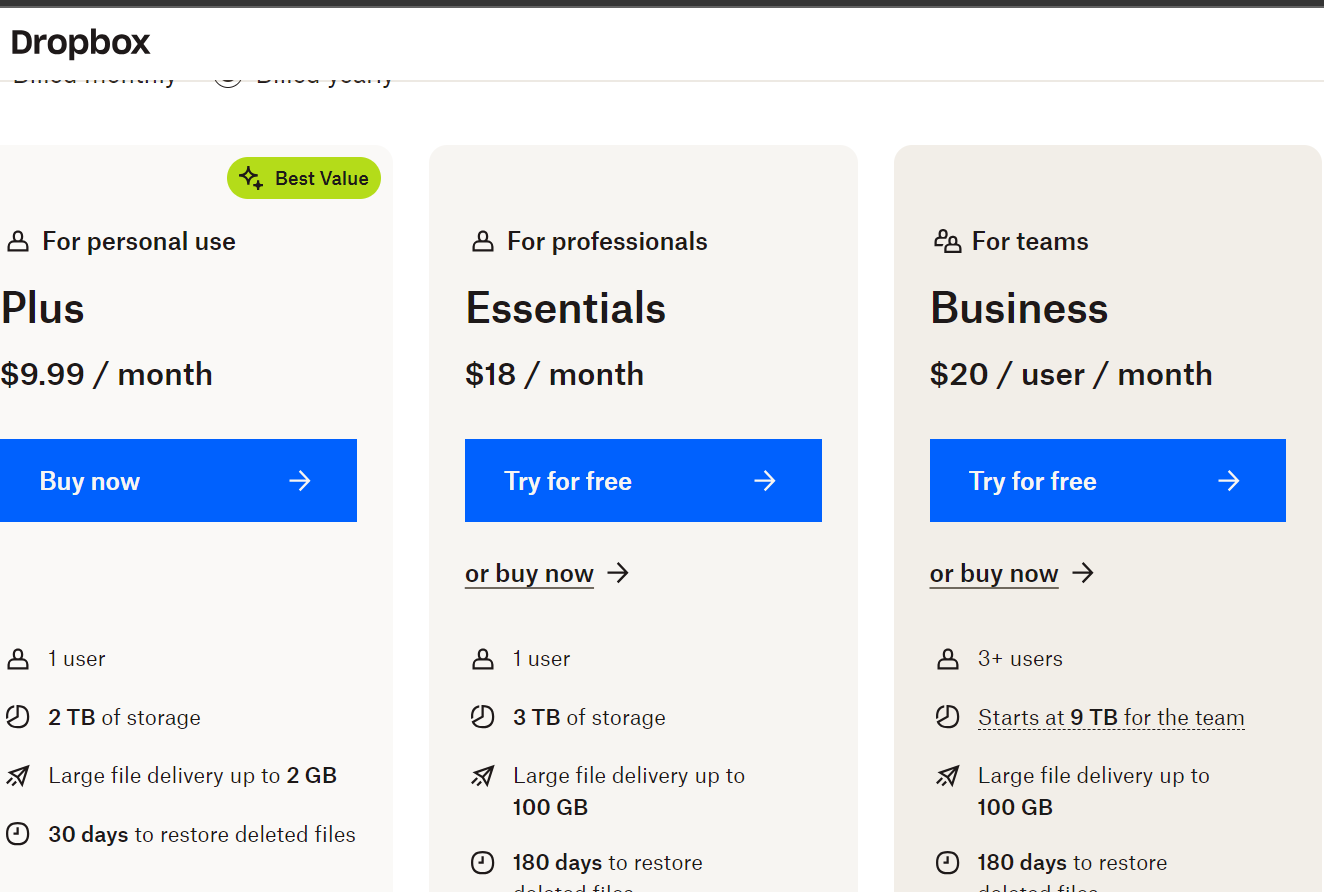Click the 'Starts at 9 TB for the team' link
Viewport: 1324px width, 892px height.
click(x=1110, y=717)
